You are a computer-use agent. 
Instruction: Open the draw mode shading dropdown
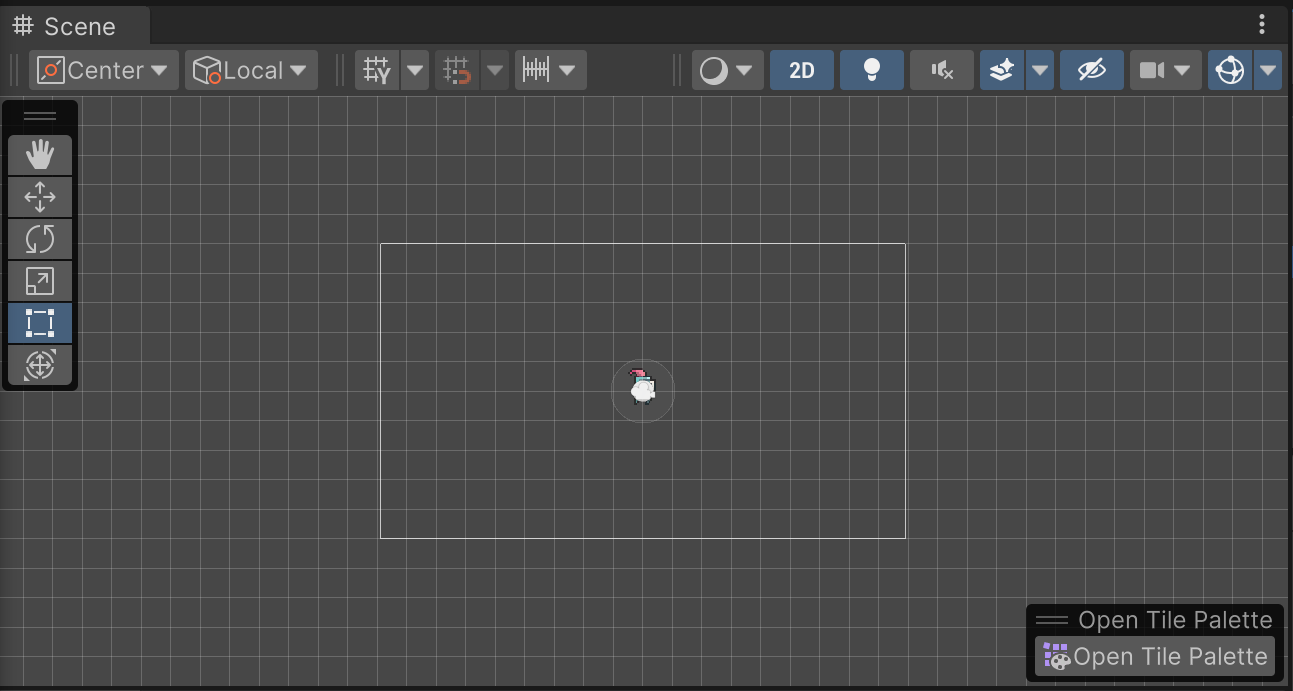tap(727, 70)
